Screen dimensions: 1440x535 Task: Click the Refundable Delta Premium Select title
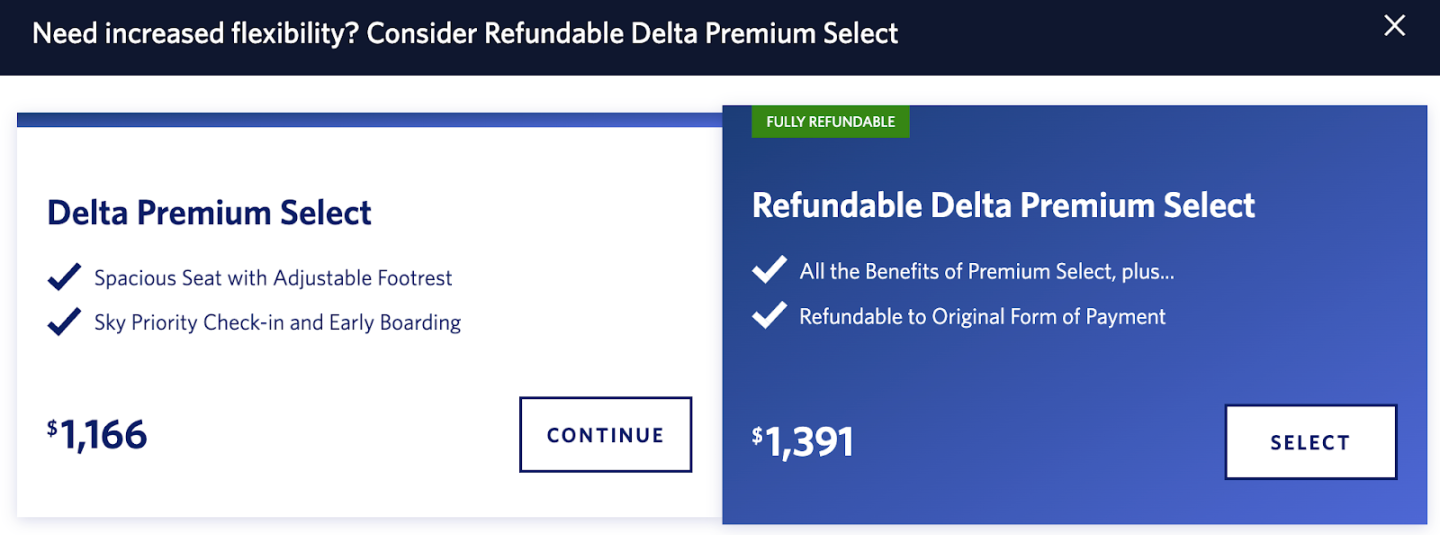click(1003, 205)
